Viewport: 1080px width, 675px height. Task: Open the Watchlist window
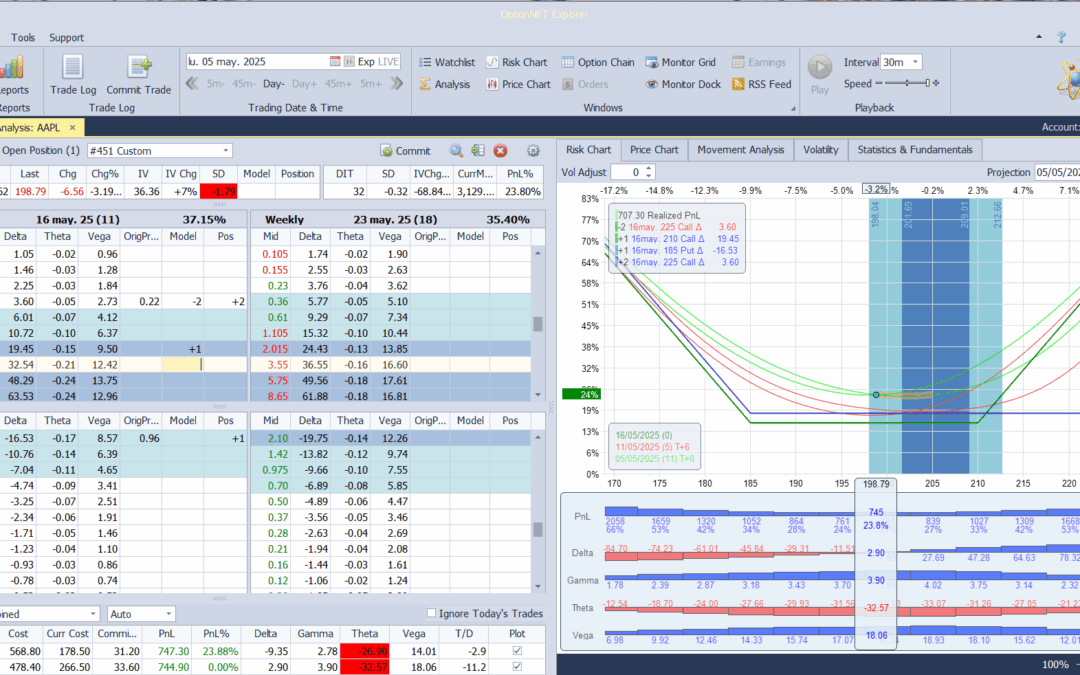446,62
